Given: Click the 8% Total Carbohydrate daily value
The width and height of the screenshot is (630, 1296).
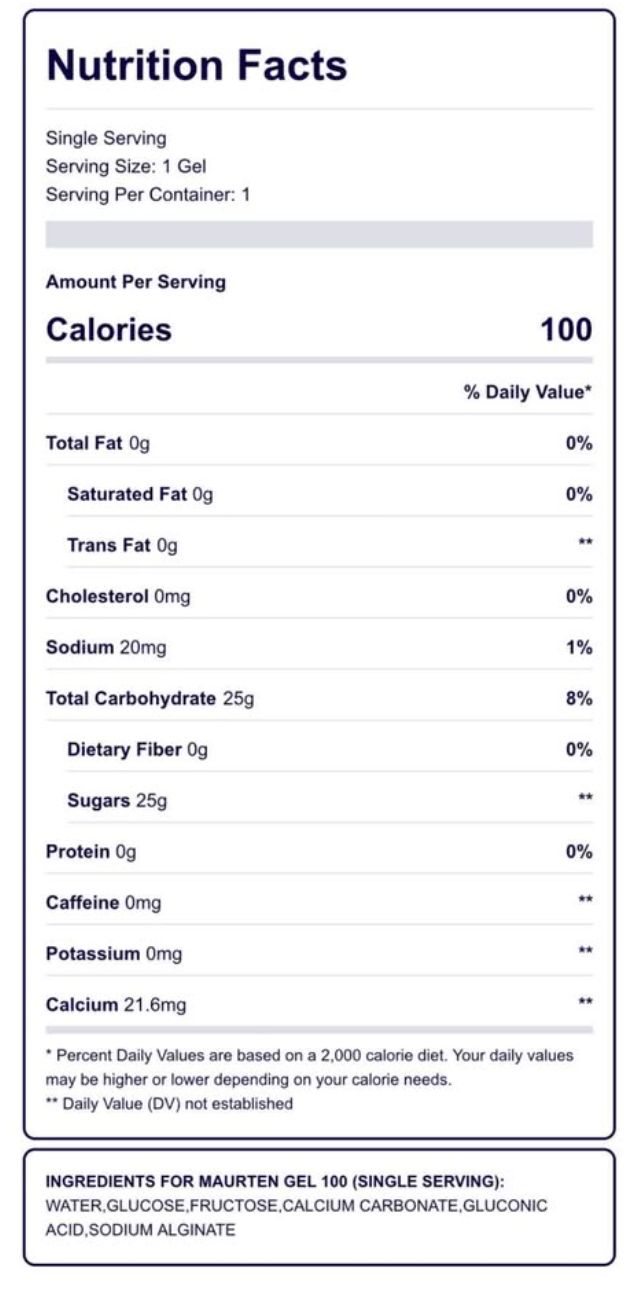Looking at the screenshot, I should 579,699.
